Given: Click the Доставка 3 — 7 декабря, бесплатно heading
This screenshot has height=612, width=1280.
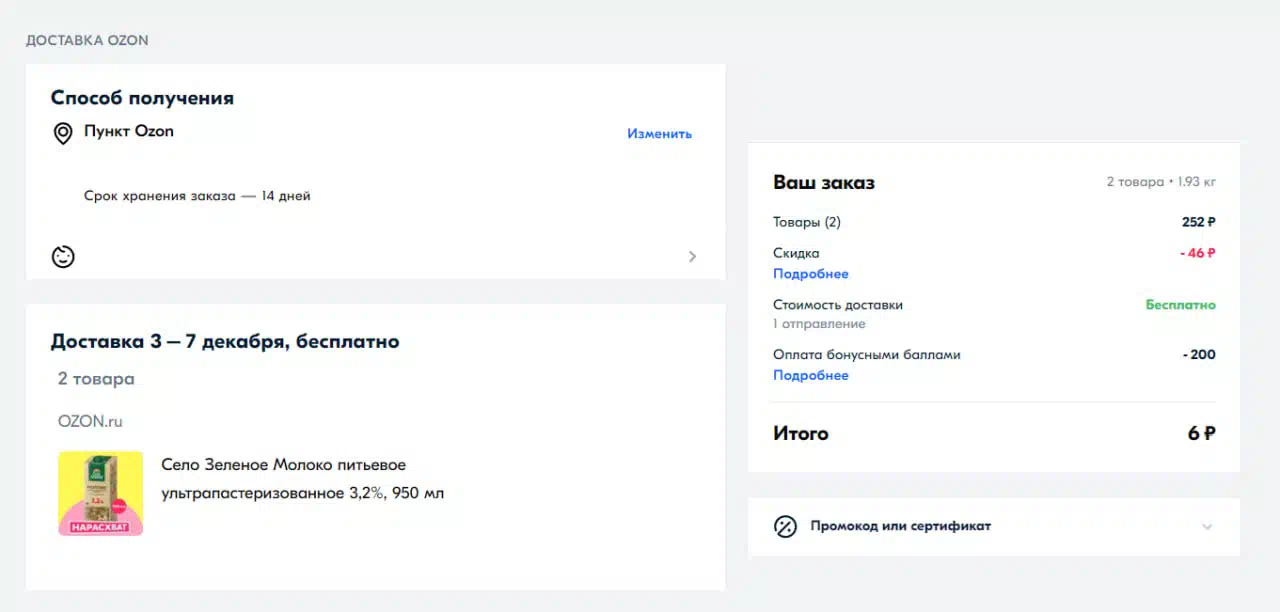Looking at the screenshot, I should click(225, 342).
